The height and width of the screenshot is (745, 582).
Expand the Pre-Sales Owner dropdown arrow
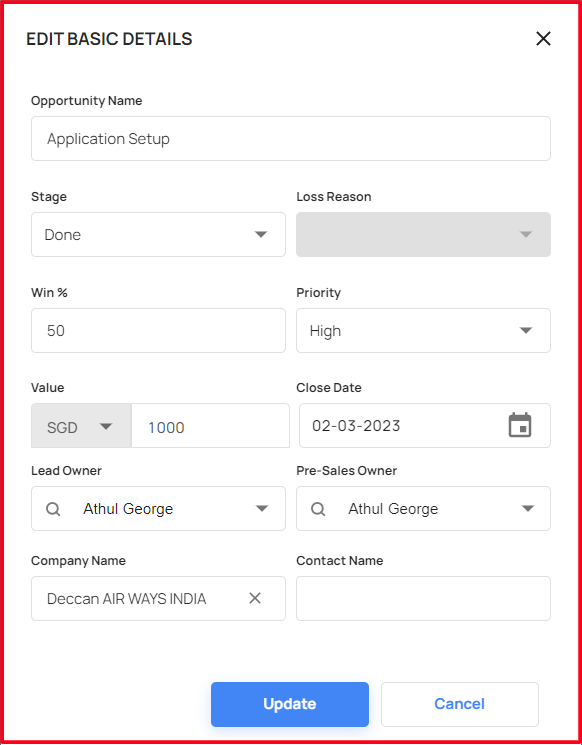point(527,509)
